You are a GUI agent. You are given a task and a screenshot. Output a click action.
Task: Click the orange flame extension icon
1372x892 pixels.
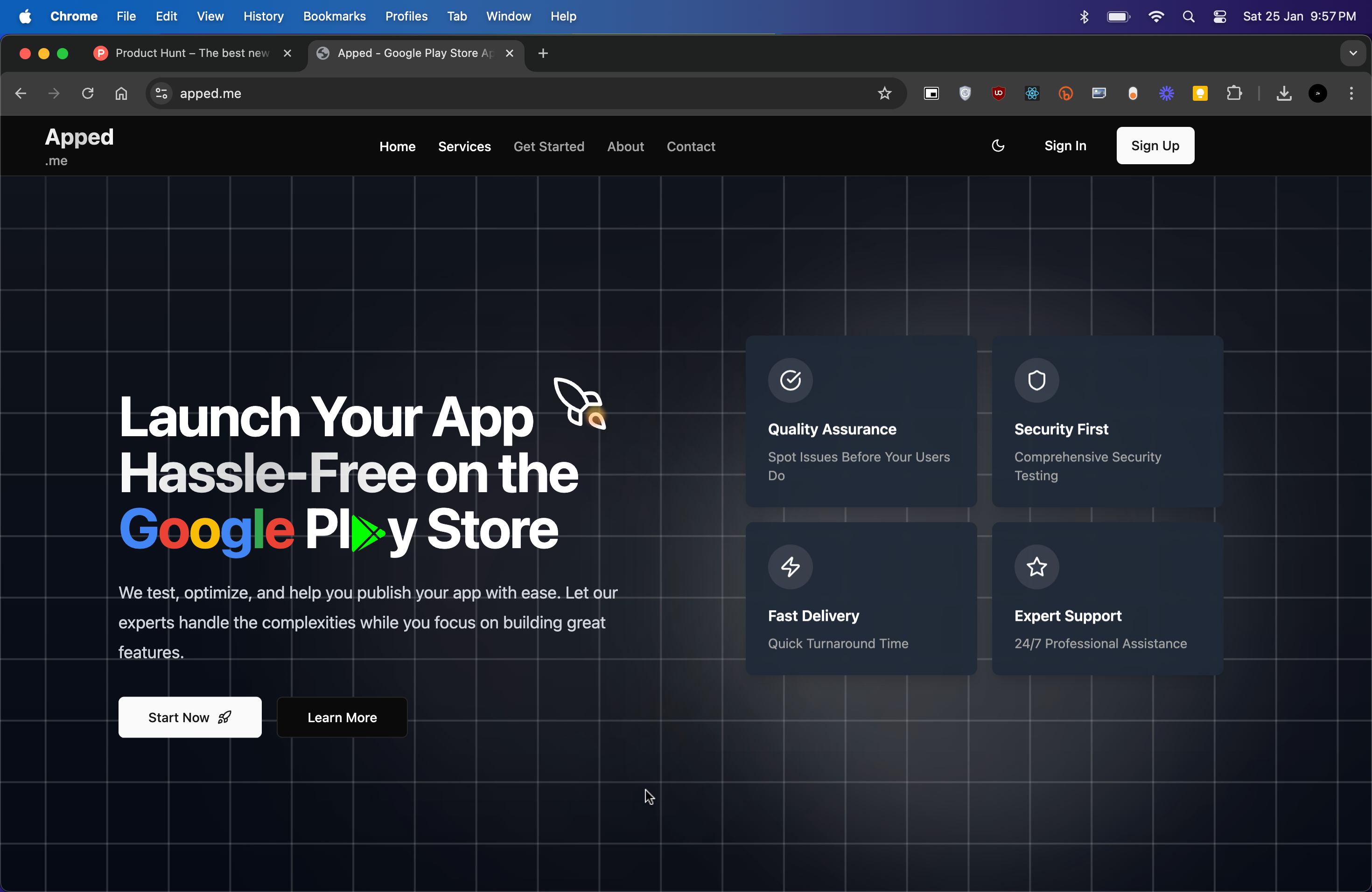(1132, 93)
